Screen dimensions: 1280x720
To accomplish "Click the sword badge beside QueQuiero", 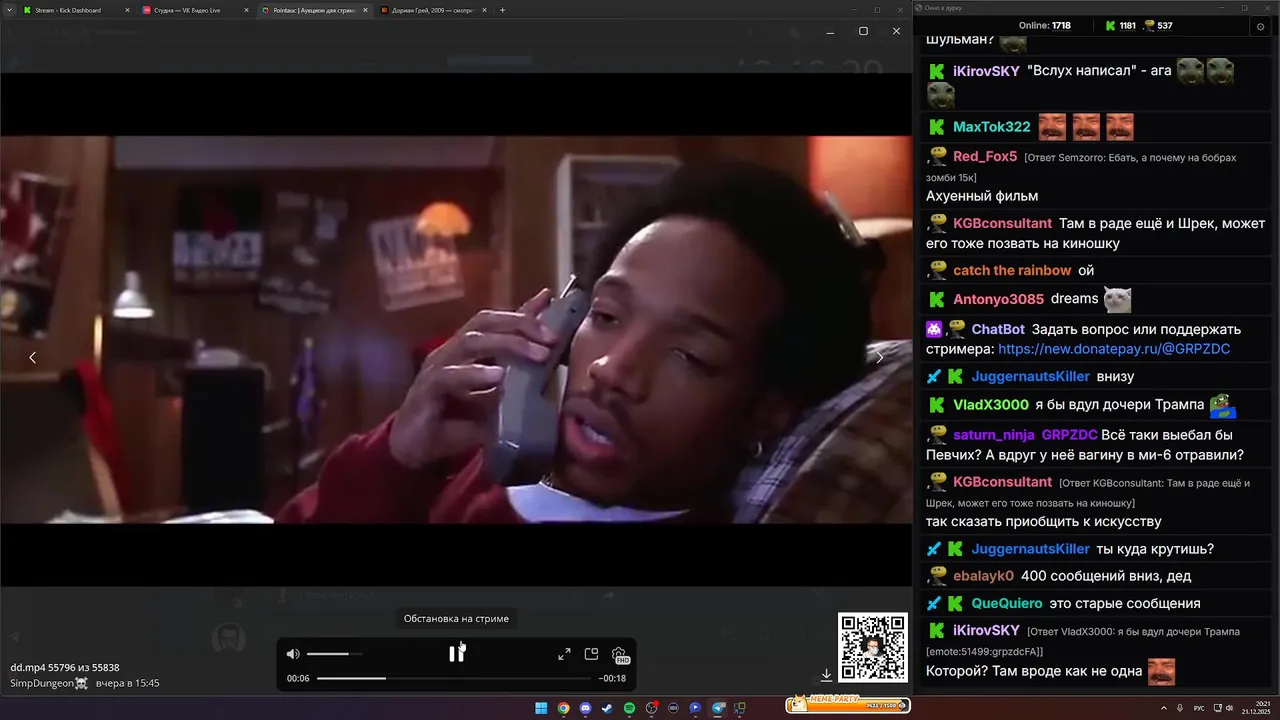I will (x=934, y=603).
